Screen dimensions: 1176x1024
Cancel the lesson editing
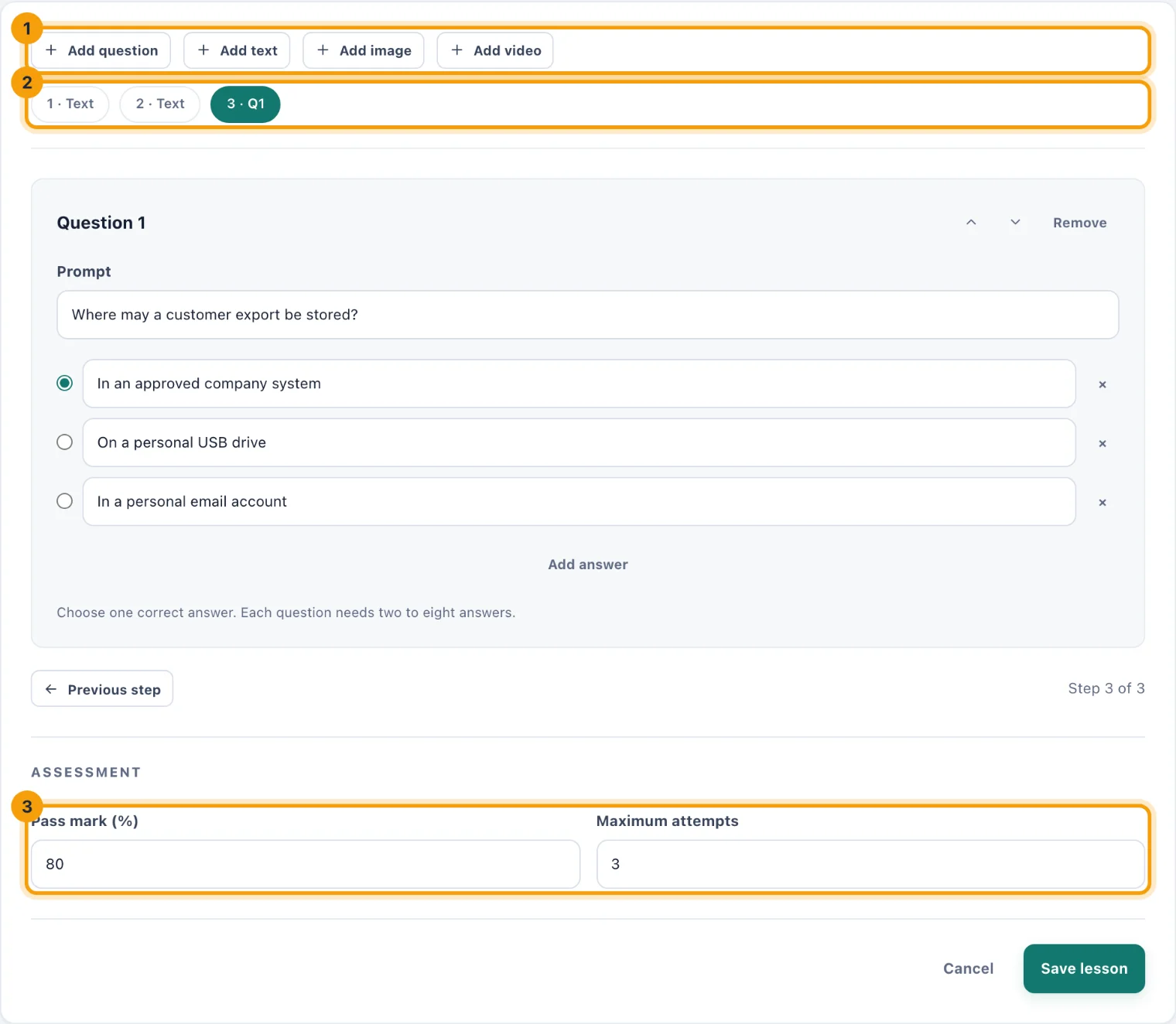click(968, 968)
